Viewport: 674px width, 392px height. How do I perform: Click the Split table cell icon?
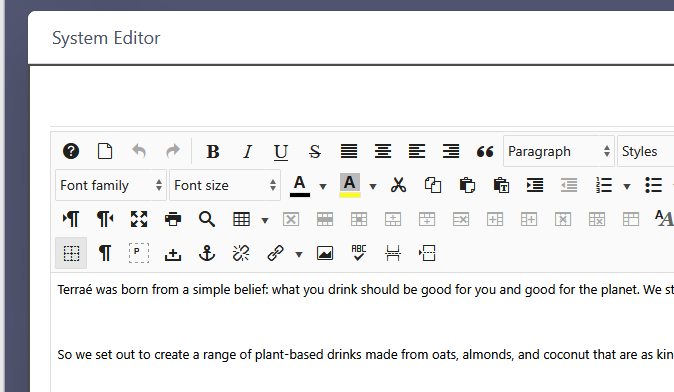[597, 219]
